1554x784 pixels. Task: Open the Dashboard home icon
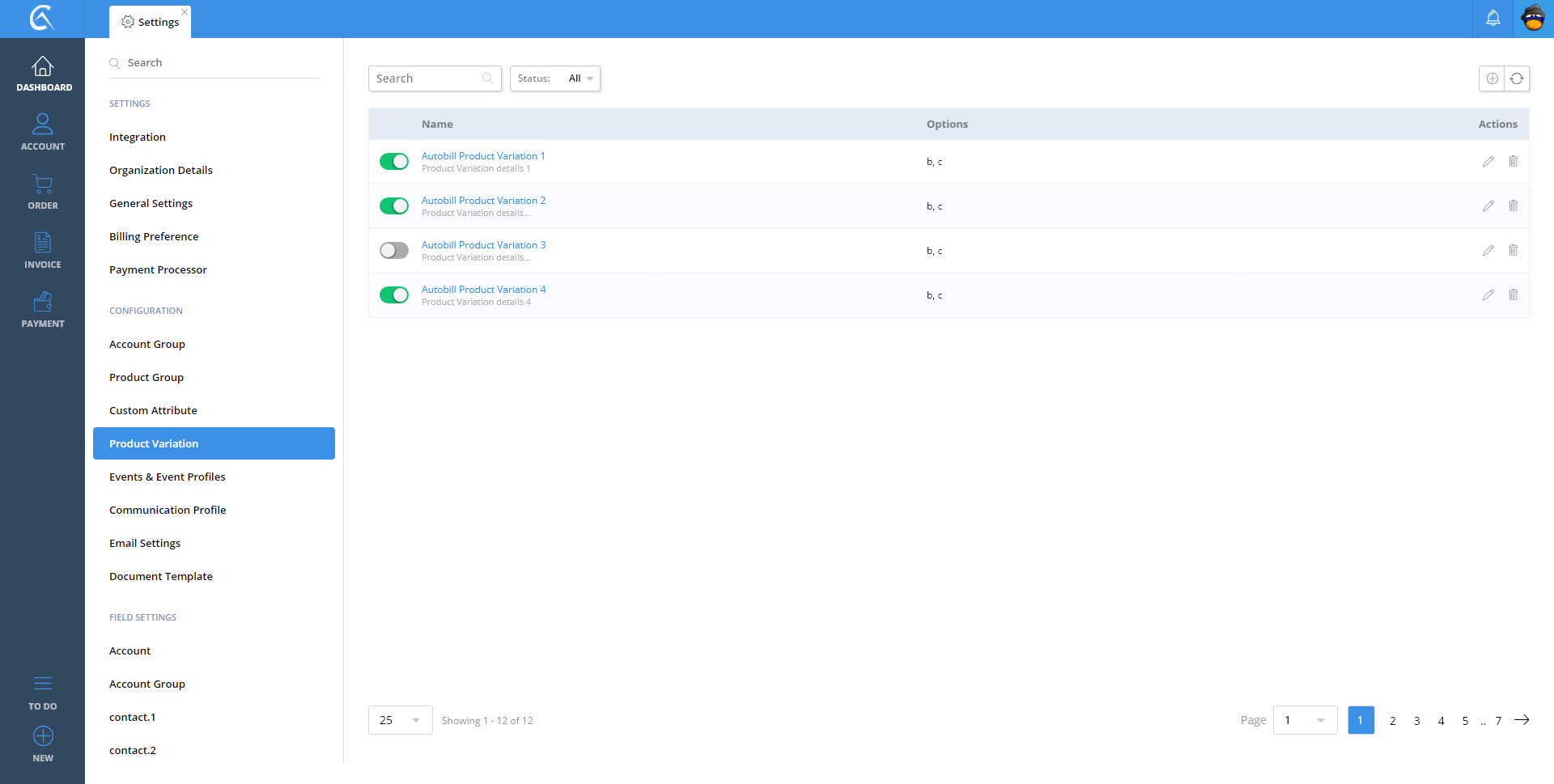click(43, 66)
